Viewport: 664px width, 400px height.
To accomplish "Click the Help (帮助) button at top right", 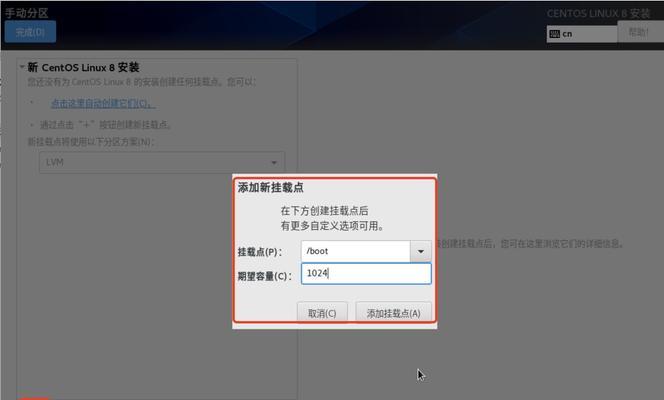I will click(640, 32).
